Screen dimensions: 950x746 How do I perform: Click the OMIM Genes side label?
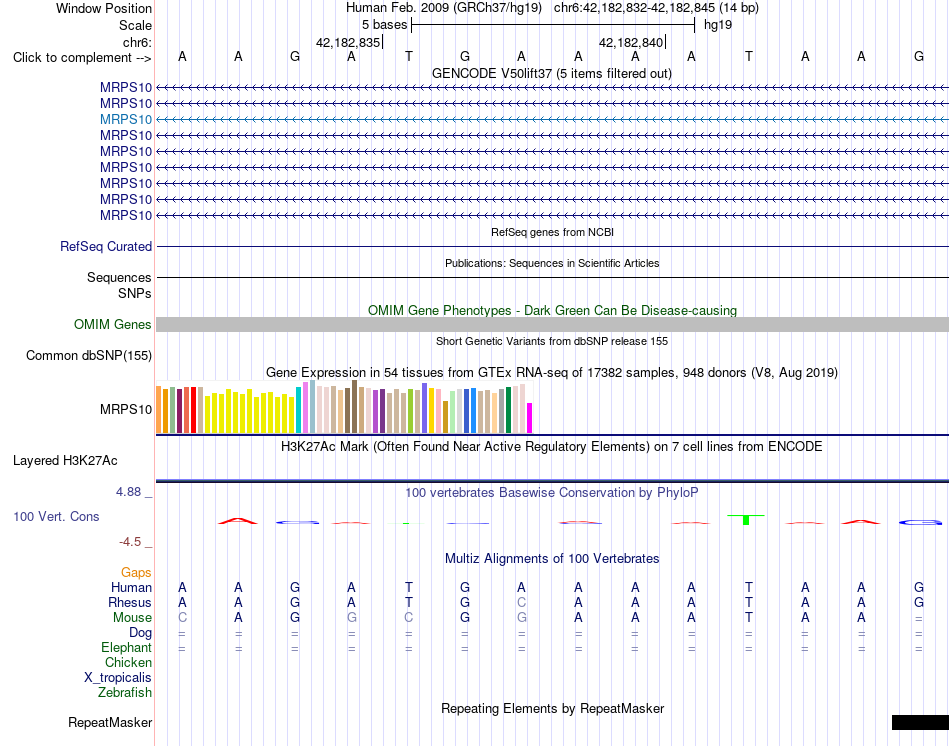(x=112, y=324)
